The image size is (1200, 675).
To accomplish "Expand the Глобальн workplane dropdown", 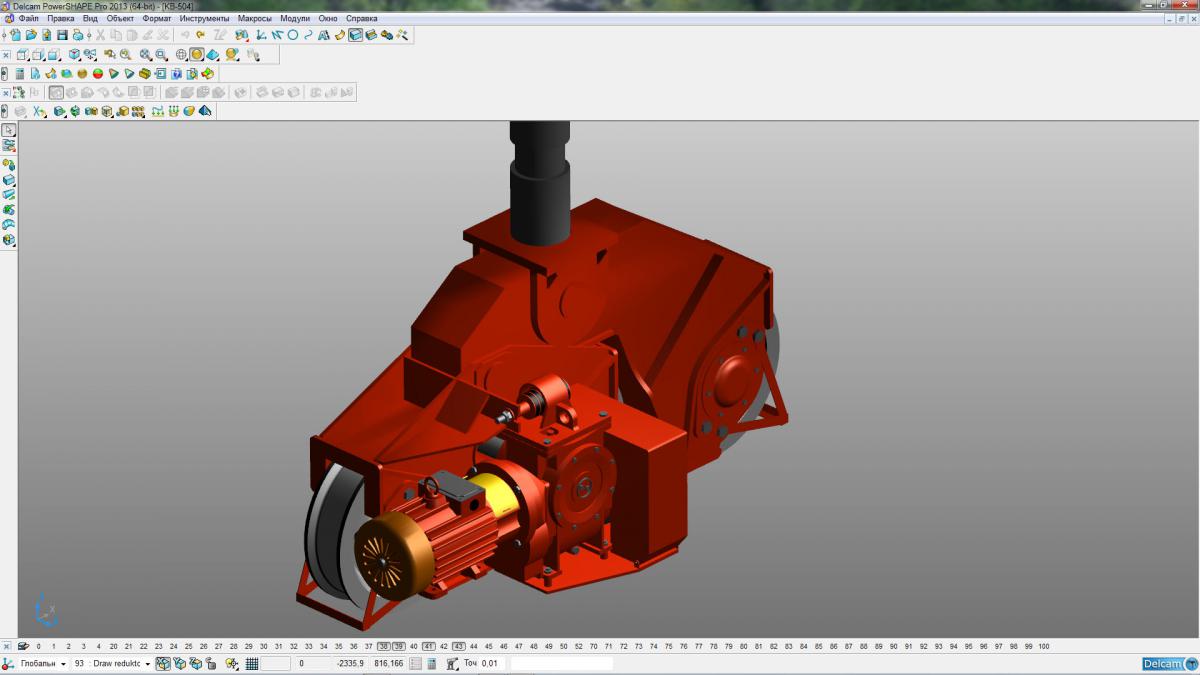I will click(x=64, y=664).
